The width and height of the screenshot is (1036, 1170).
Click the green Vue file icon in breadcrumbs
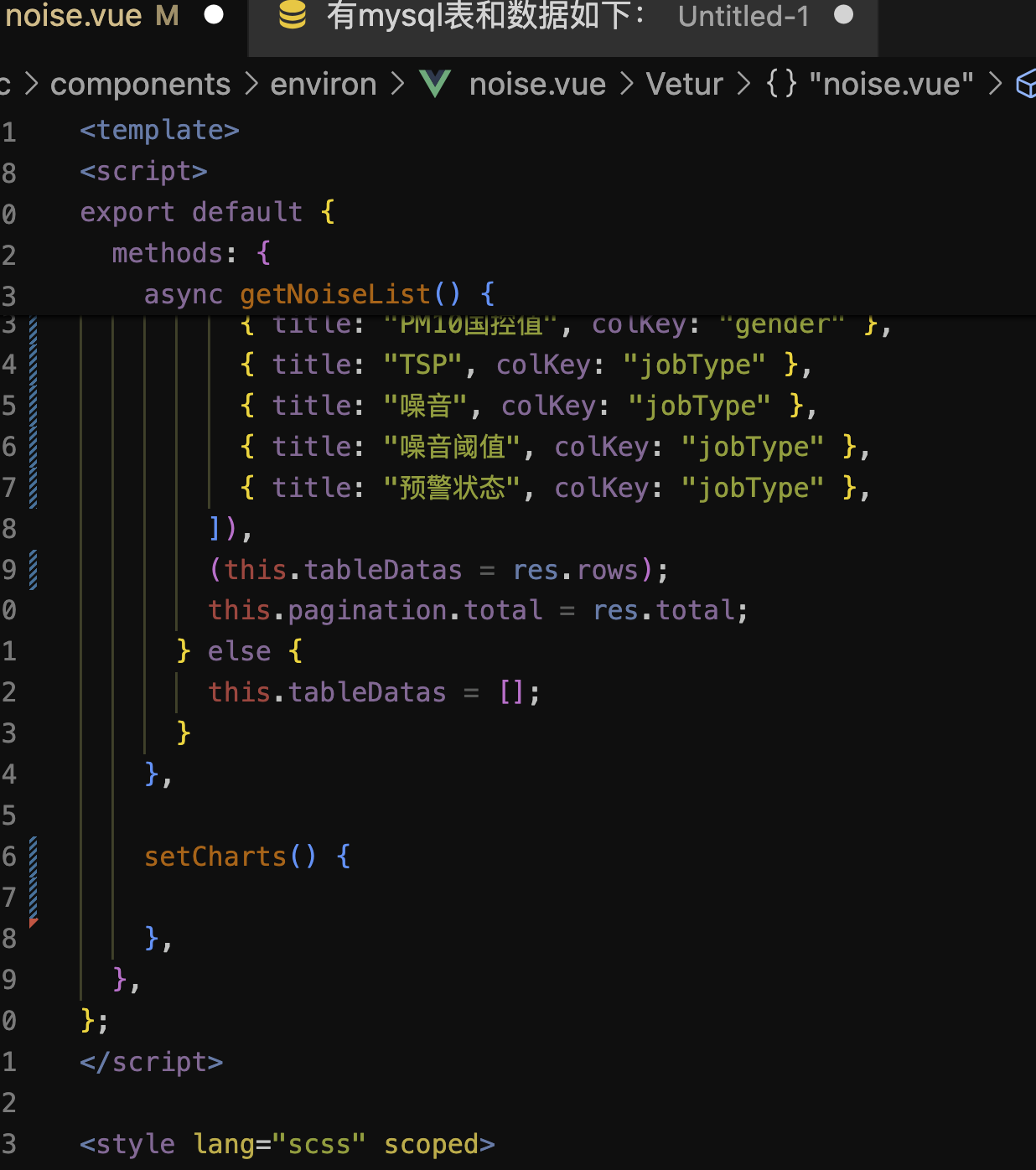(435, 84)
